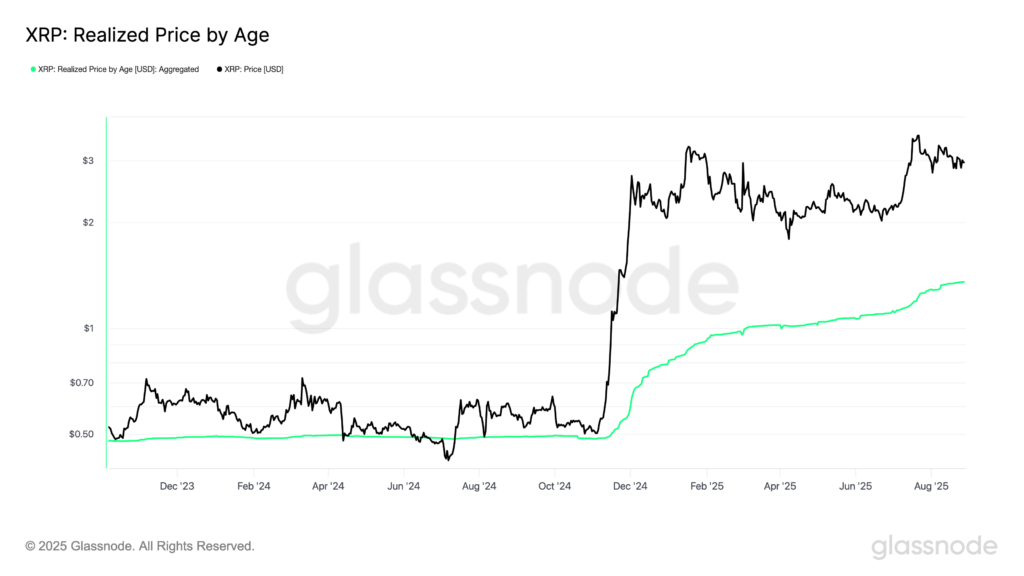The width and height of the screenshot is (1024, 576).
Task: Select the Jun '25 x-axis label
Action: coord(856,486)
